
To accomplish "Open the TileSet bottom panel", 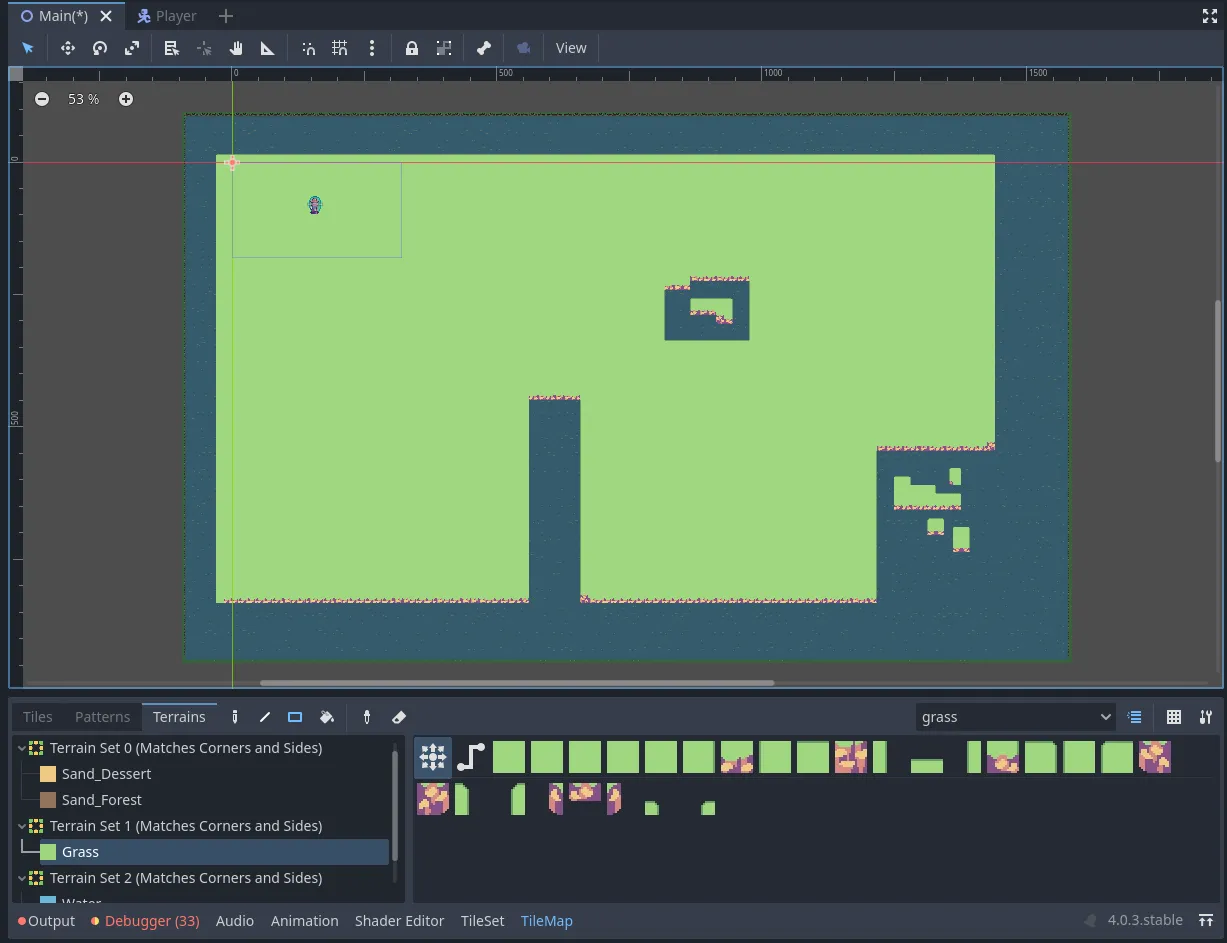I will point(482,921).
